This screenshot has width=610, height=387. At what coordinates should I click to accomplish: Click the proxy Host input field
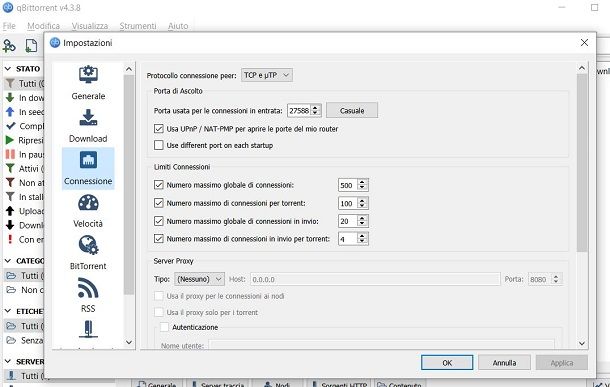point(375,279)
